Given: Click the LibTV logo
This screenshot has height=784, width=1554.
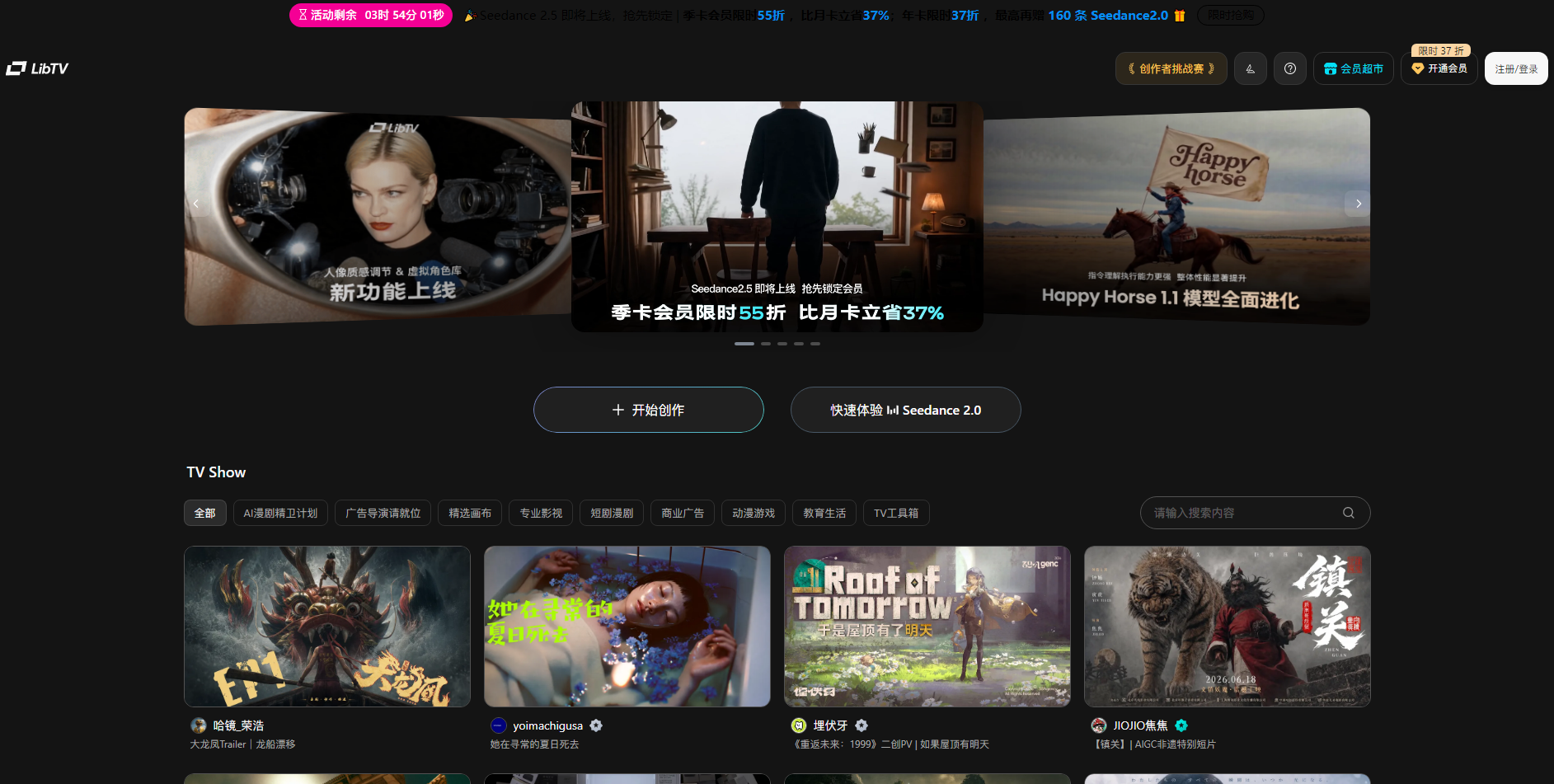Looking at the screenshot, I should 37,68.
